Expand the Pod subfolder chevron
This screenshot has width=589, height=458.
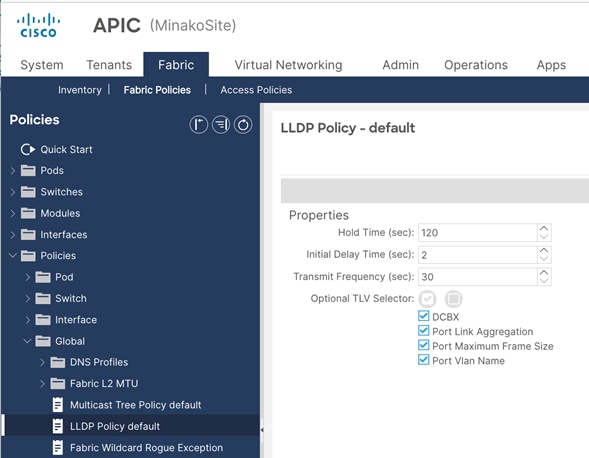[27, 277]
